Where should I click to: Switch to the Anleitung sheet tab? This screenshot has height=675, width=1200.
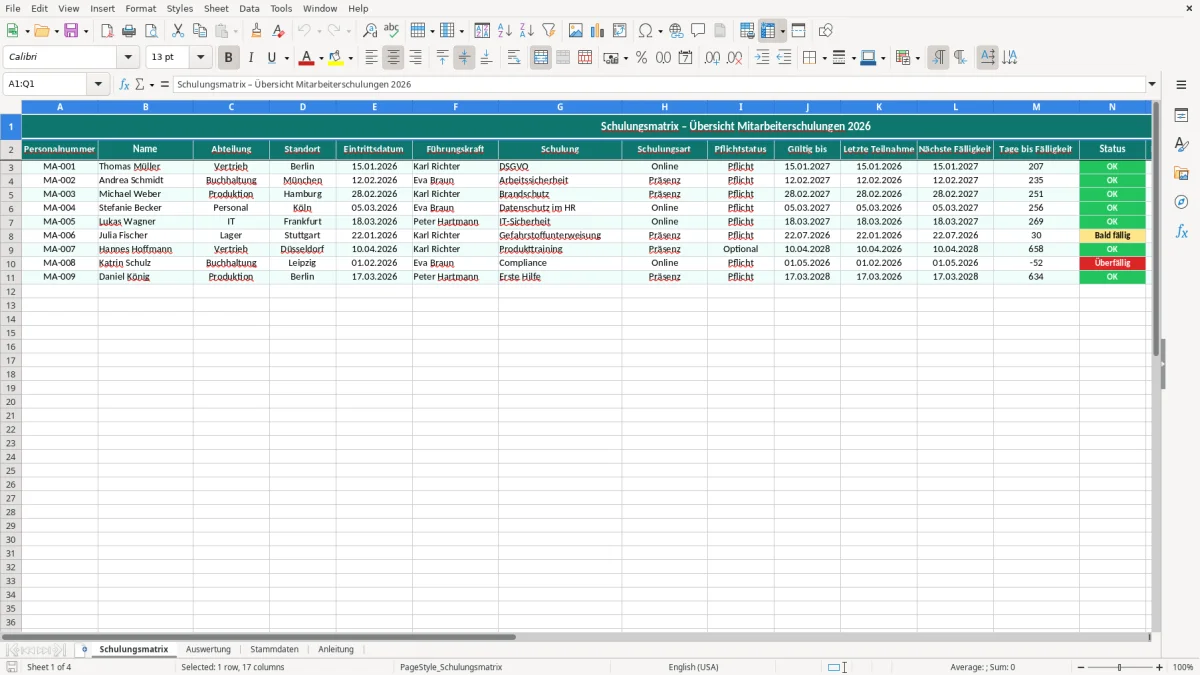(336, 649)
